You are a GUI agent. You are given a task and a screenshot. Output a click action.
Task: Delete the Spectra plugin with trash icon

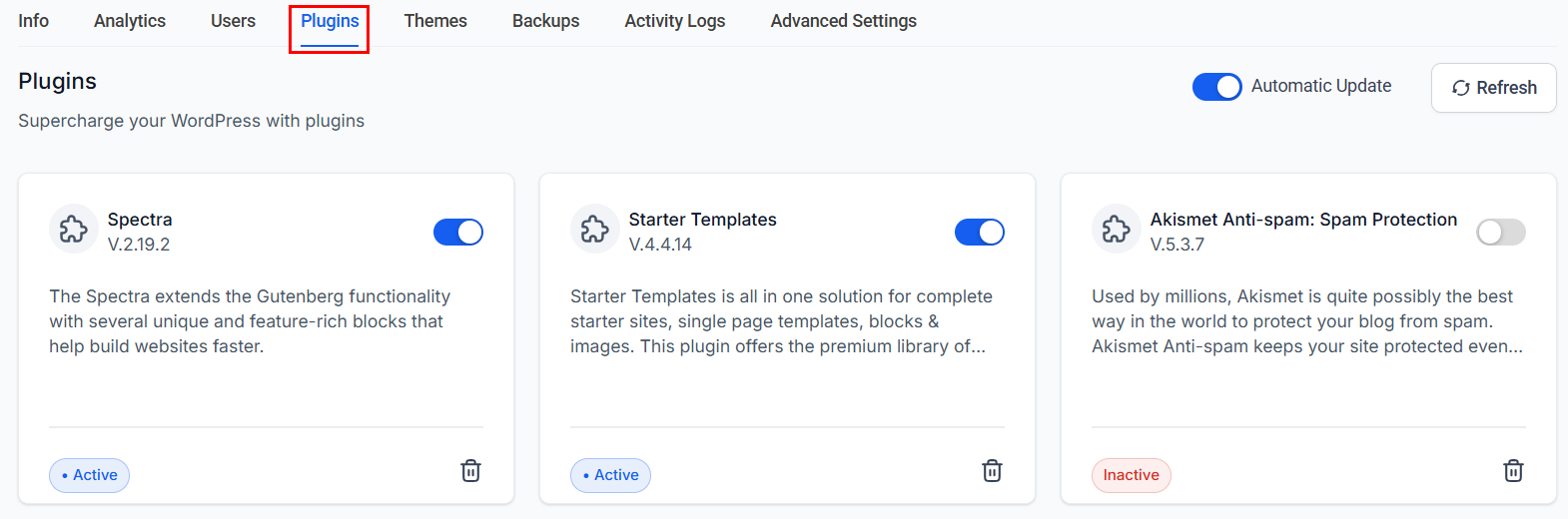[x=470, y=471]
